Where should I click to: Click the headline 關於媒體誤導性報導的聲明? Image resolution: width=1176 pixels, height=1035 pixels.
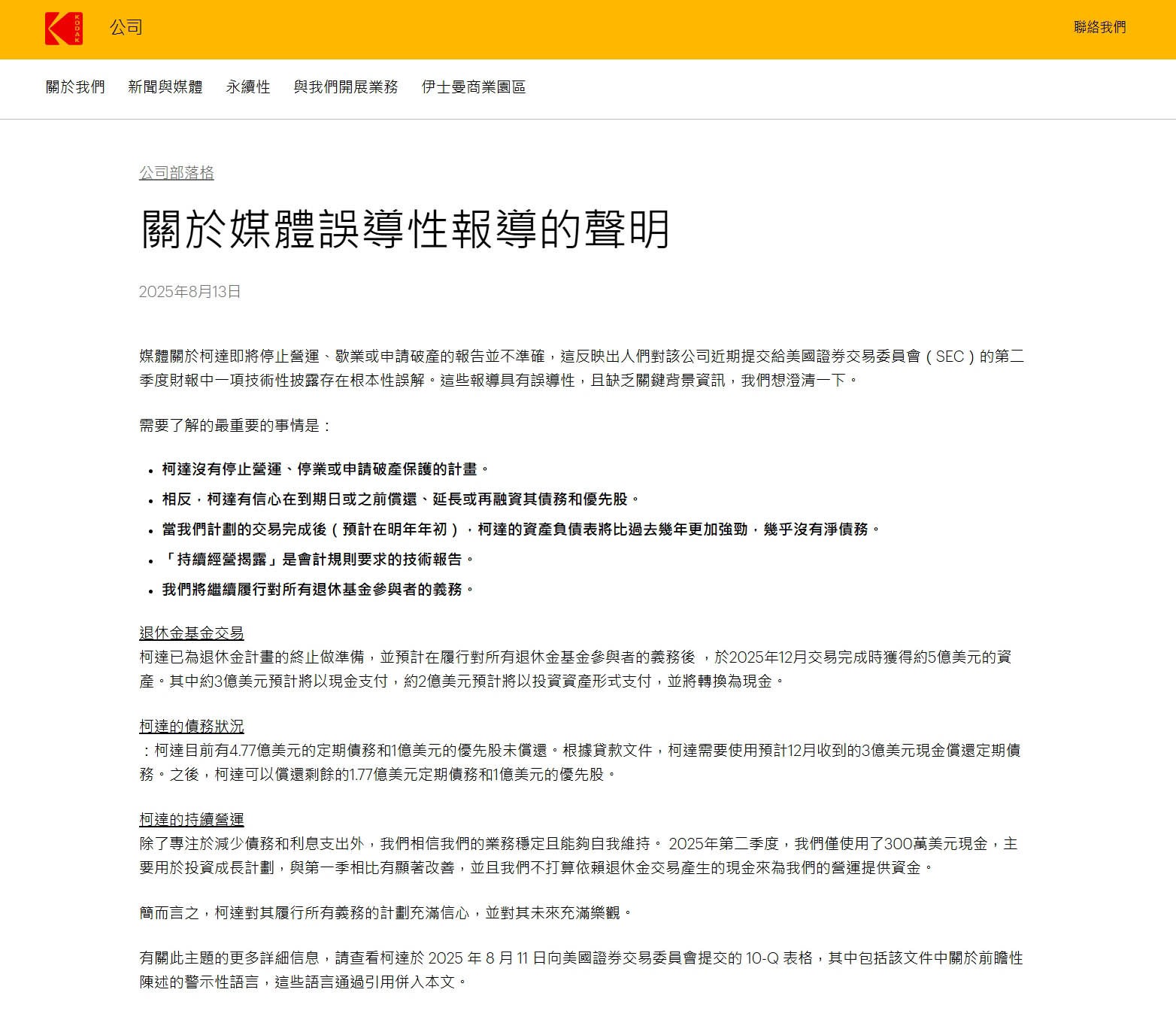[405, 229]
